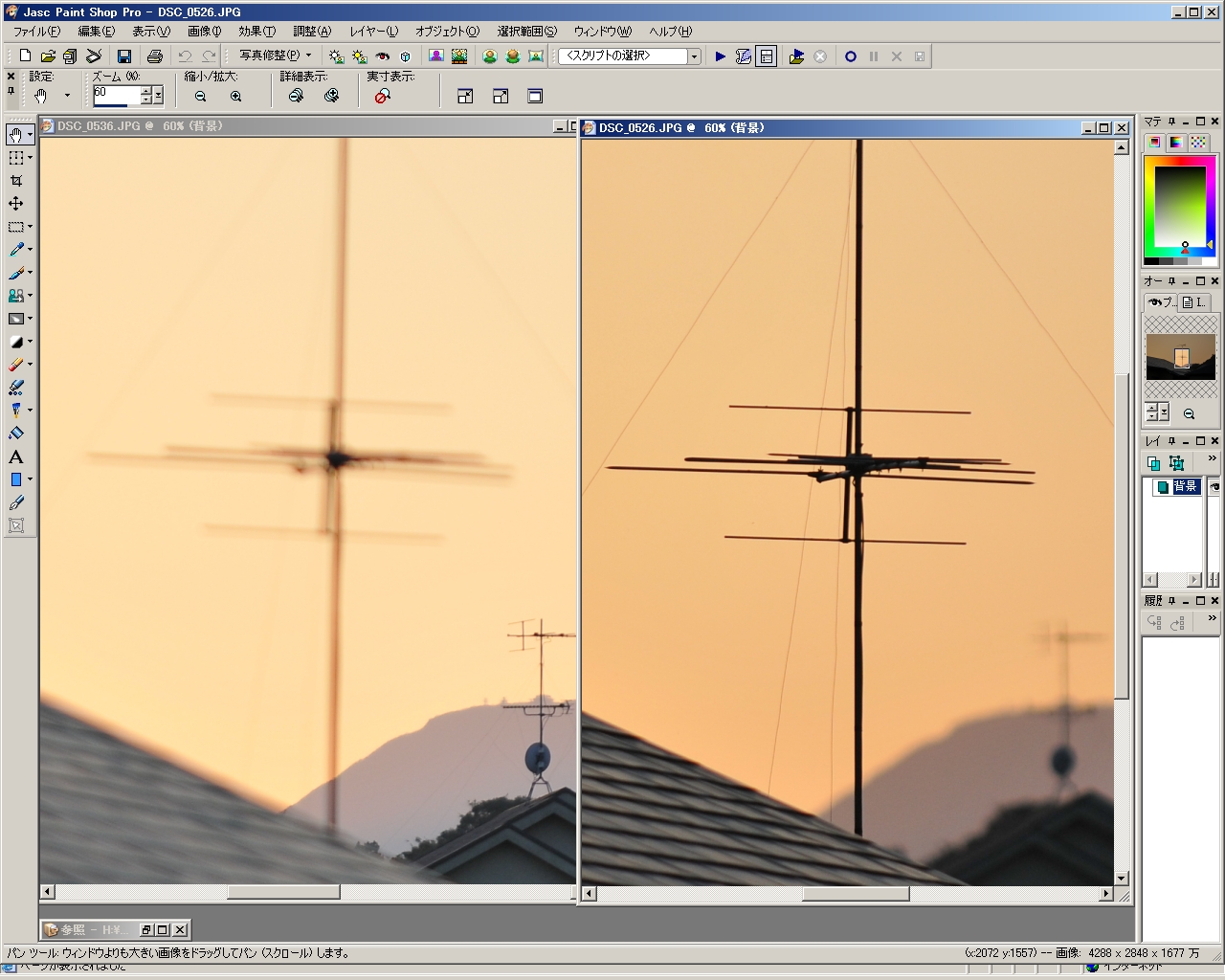Expand the 写真修整(P) dropdown
Viewport: 1225px width, 980px height.
pyautogui.click(x=308, y=56)
